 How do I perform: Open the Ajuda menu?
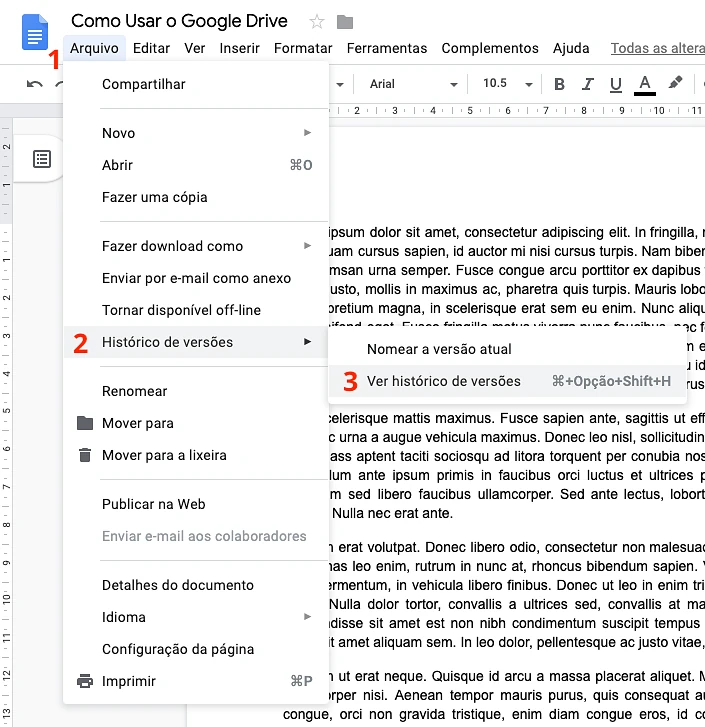click(571, 48)
